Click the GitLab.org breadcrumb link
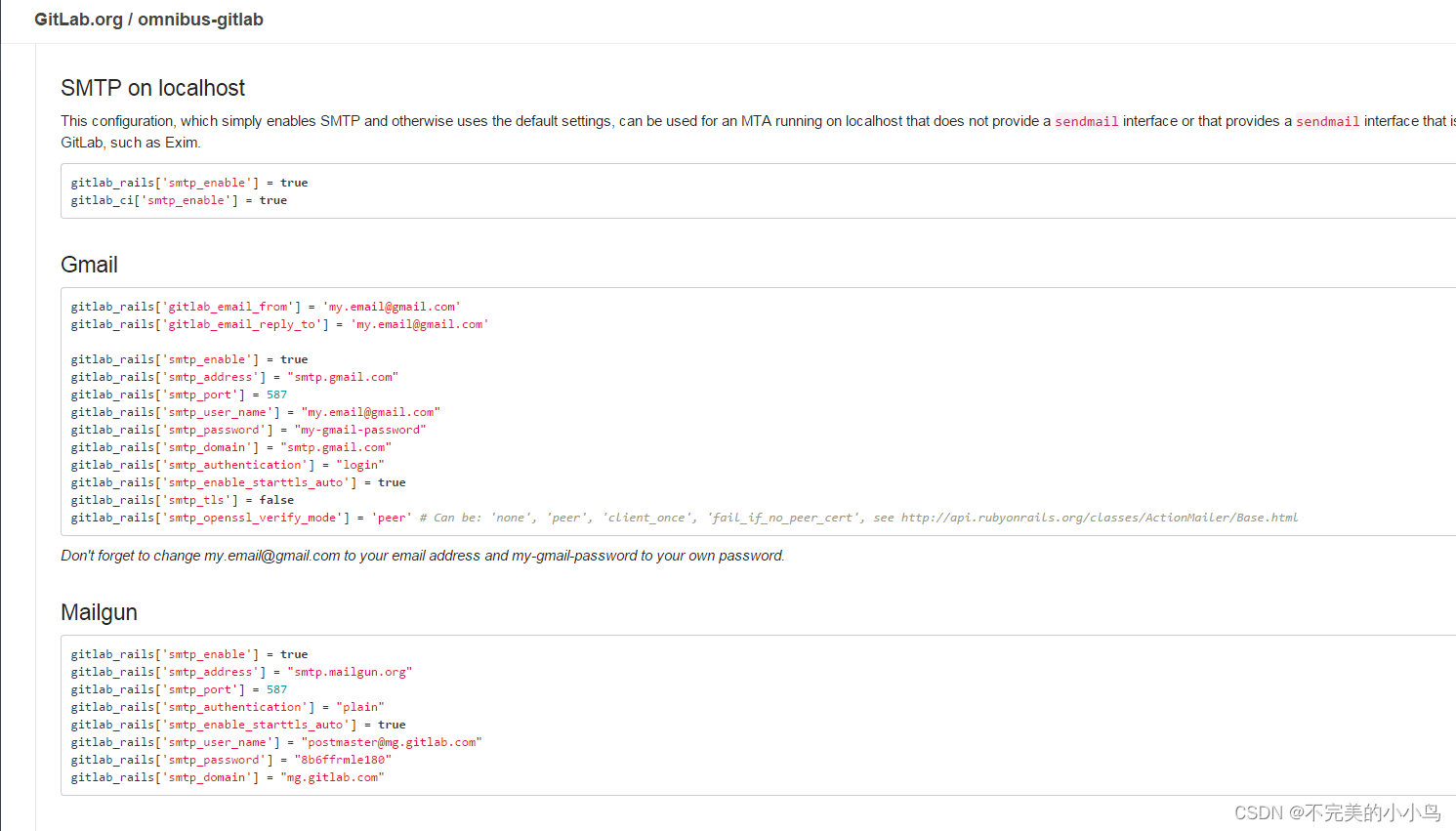The image size is (1456, 831). click(x=78, y=20)
